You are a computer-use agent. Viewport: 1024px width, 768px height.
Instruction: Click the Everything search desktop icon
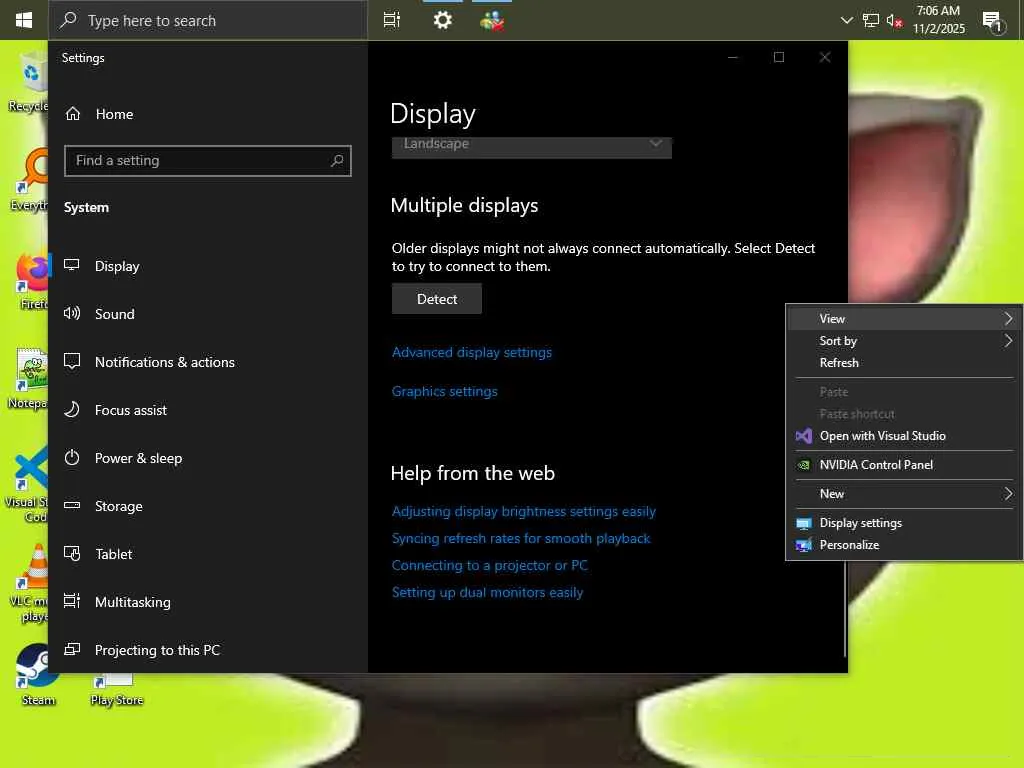point(30,180)
